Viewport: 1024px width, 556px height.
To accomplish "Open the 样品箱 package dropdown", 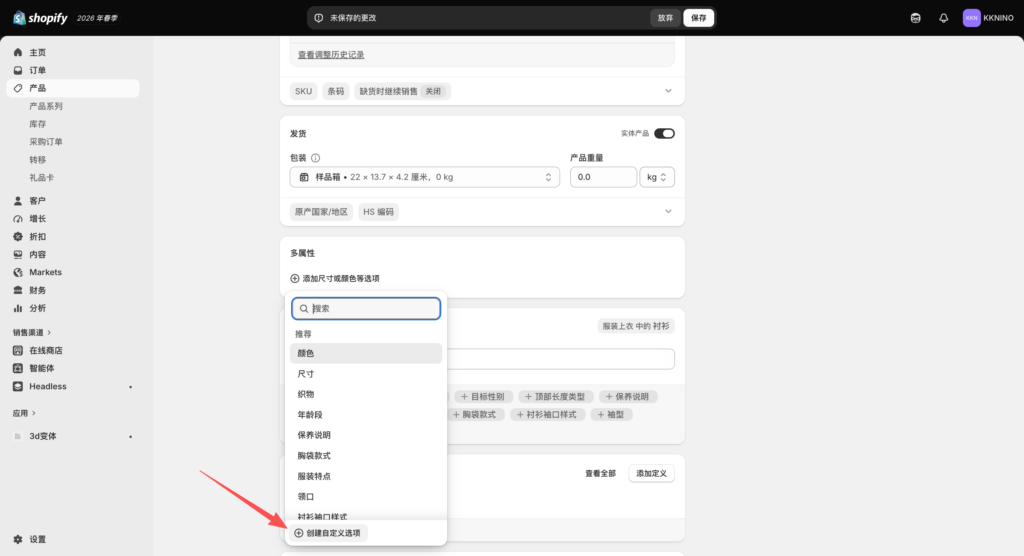I will click(x=424, y=177).
